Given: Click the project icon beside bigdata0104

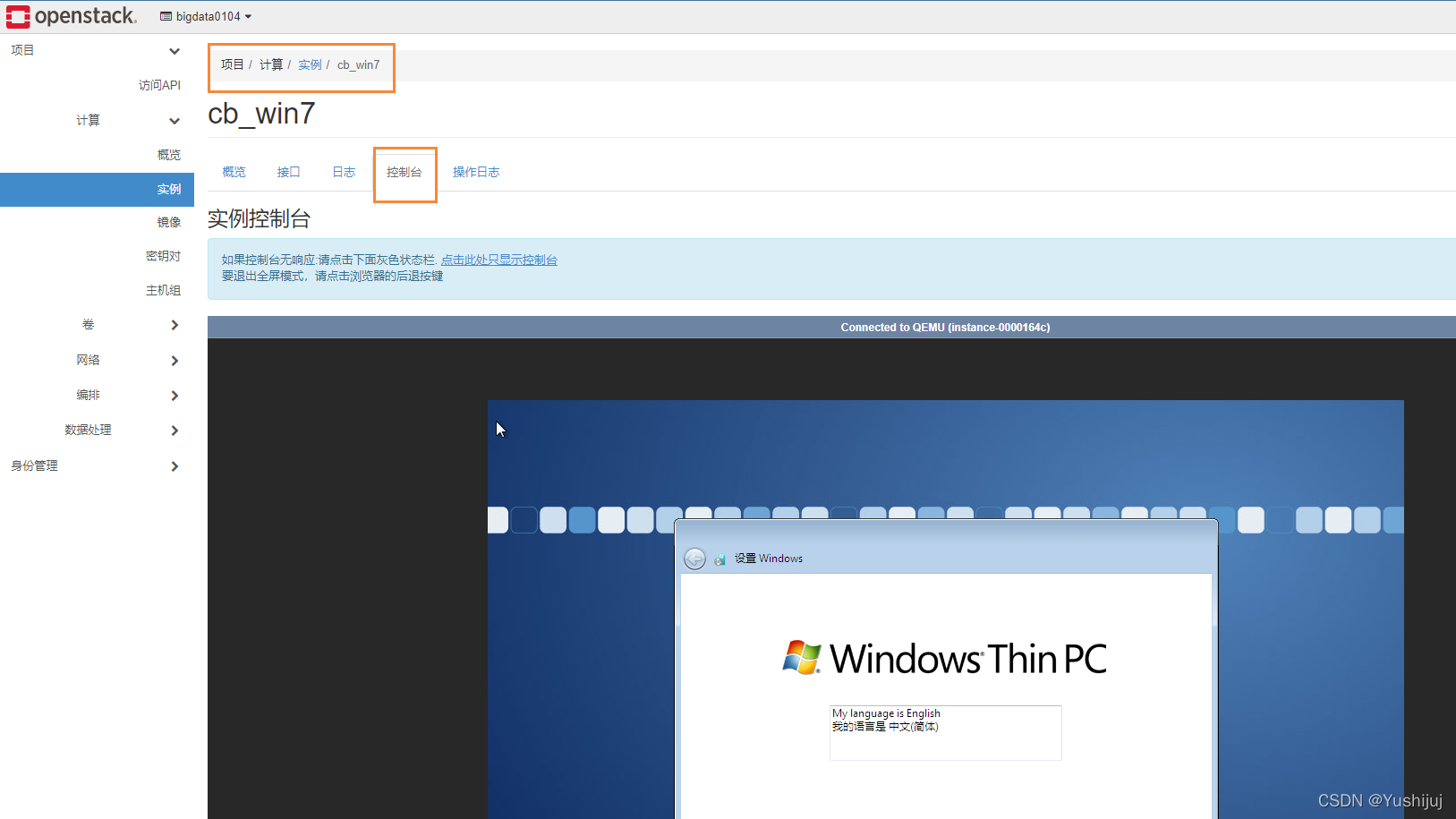Looking at the screenshot, I should tap(166, 16).
